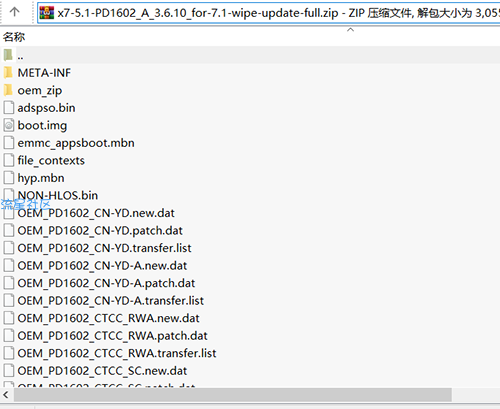Click the sort chevron above the column header
Screen dimensions: 500x409
point(350,30)
